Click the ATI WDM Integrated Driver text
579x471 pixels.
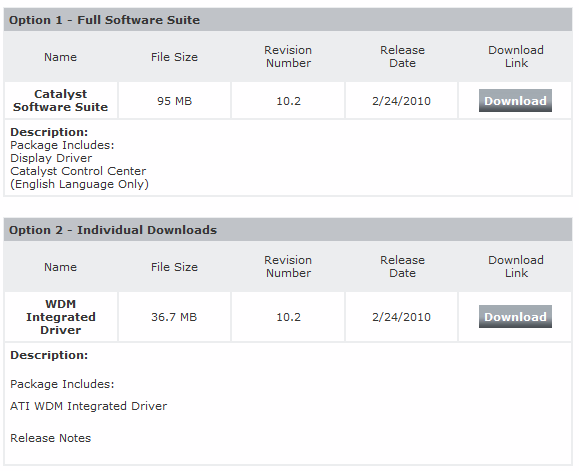point(89,406)
